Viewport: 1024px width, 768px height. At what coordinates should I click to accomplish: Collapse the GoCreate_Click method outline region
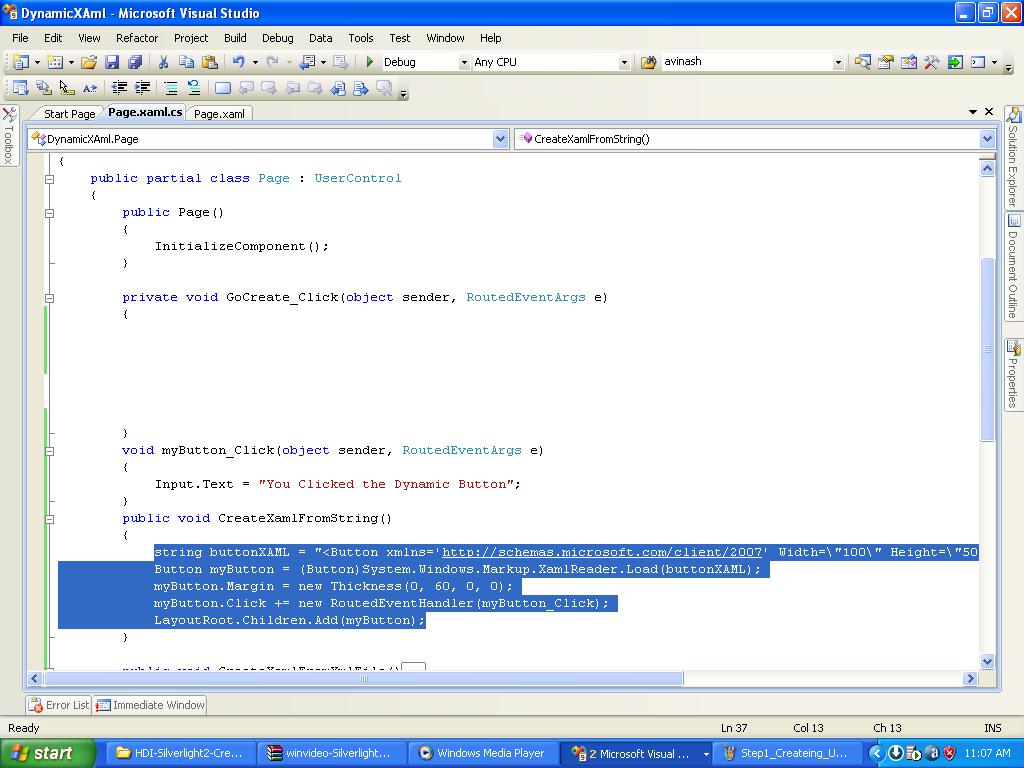click(x=50, y=298)
